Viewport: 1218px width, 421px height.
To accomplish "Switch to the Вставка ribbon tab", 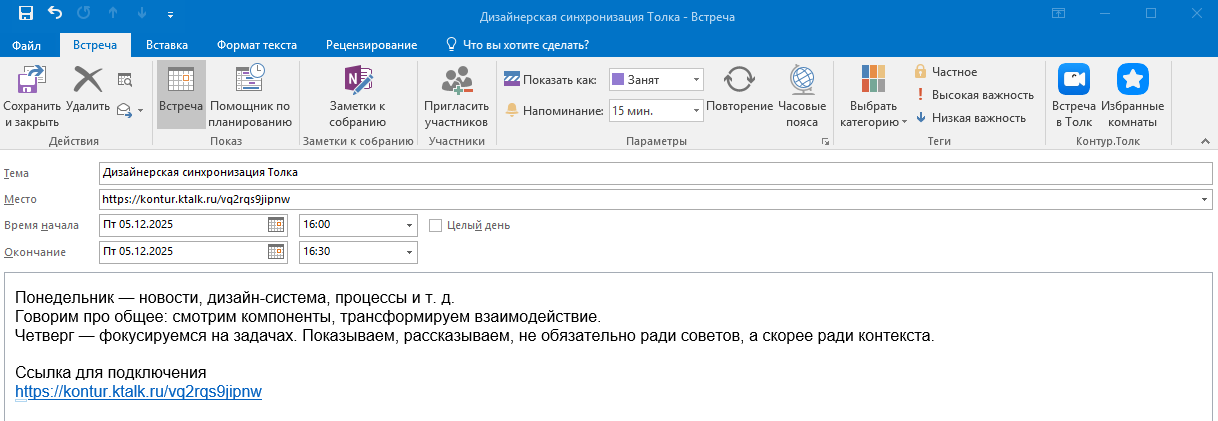I will pyautogui.click(x=167, y=45).
